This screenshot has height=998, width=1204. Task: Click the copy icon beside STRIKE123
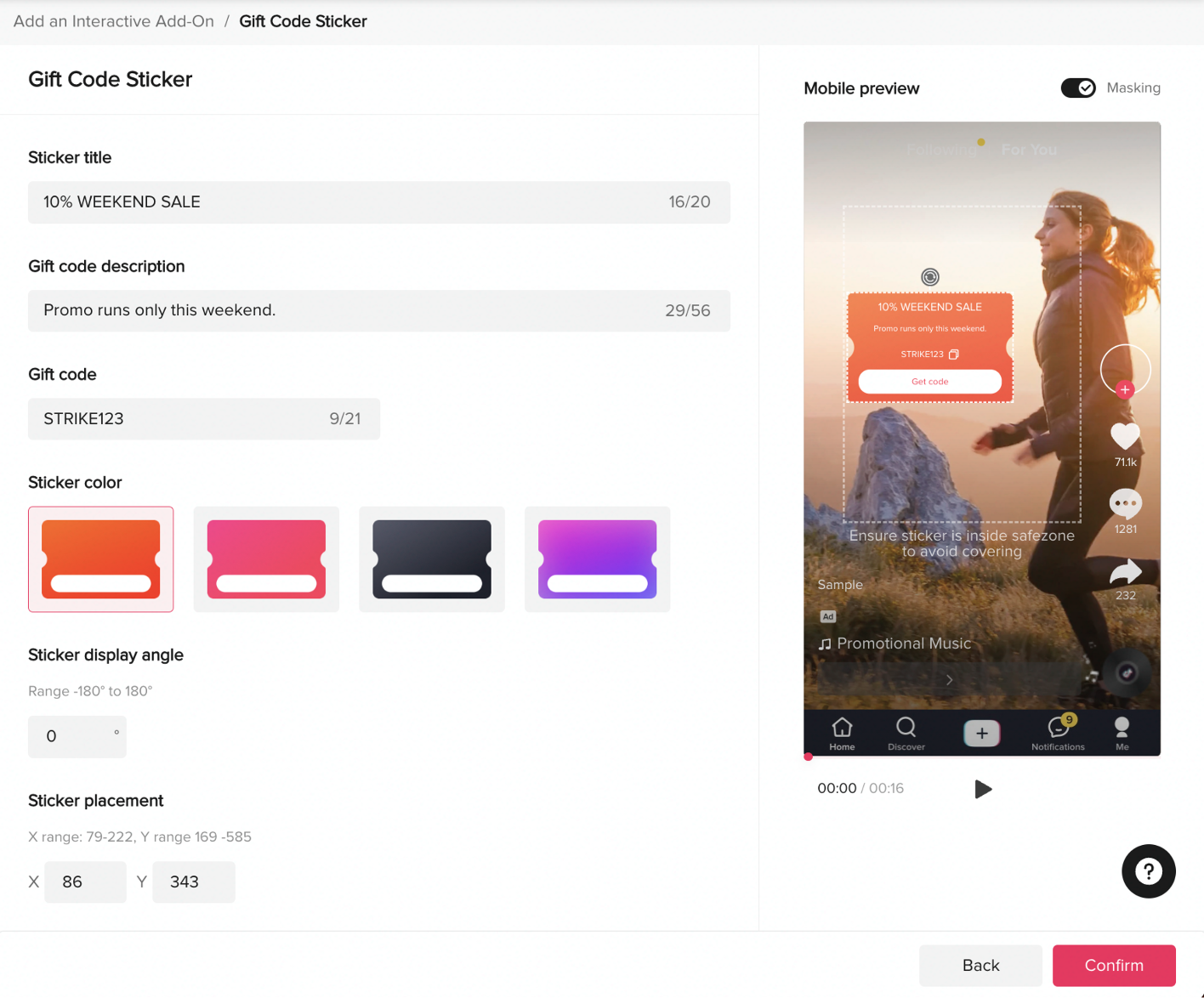[x=954, y=354]
